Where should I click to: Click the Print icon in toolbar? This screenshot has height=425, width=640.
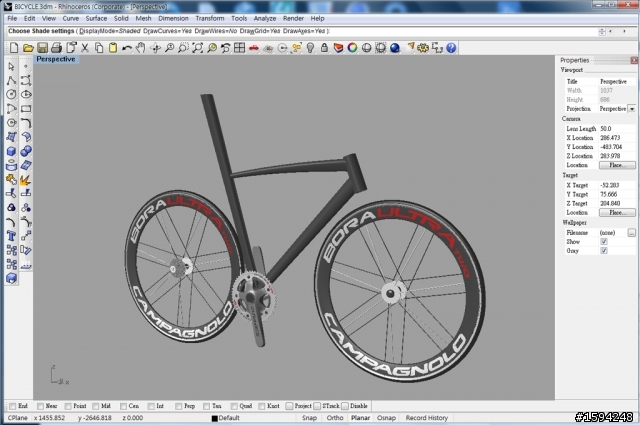pos(54,47)
